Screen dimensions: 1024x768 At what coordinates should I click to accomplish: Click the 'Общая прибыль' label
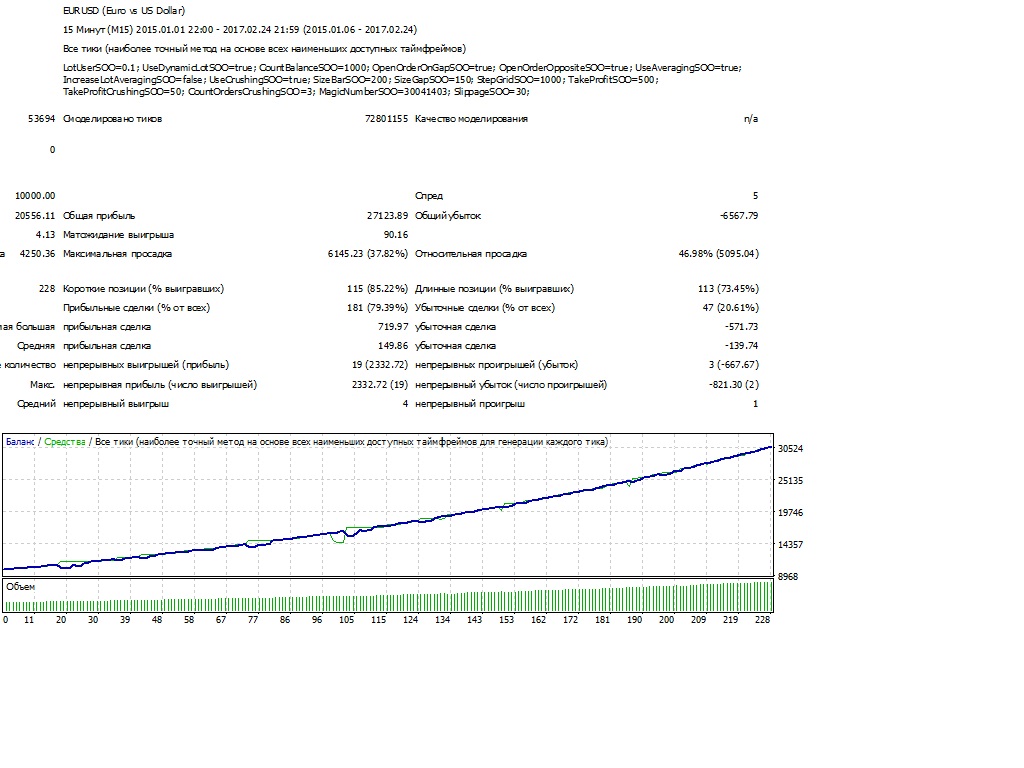tap(99, 216)
